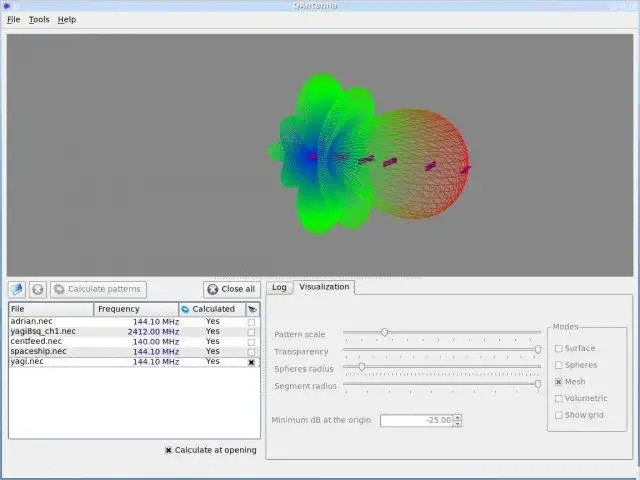The width and height of the screenshot is (640, 480).
Task: Click the Transparency slider handle
Action: click(x=538, y=349)
